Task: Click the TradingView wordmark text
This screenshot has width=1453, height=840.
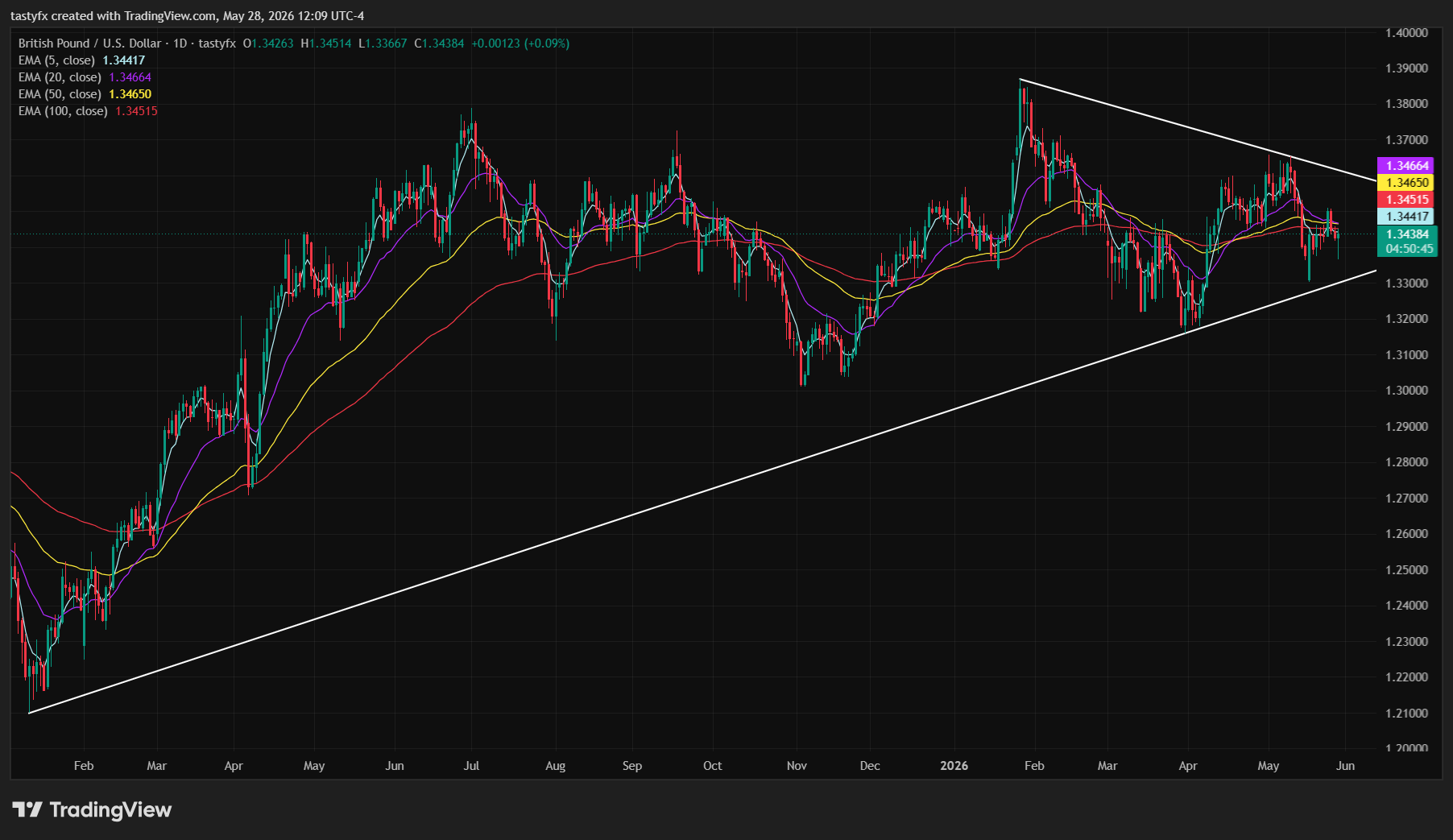Action: [x=110, y=809]
